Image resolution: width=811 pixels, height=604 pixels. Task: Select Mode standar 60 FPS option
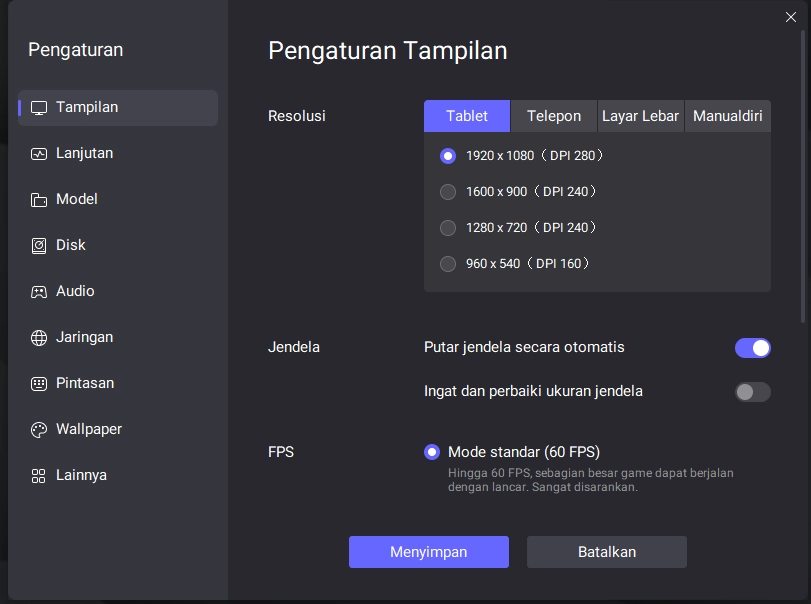pos(432,452)
